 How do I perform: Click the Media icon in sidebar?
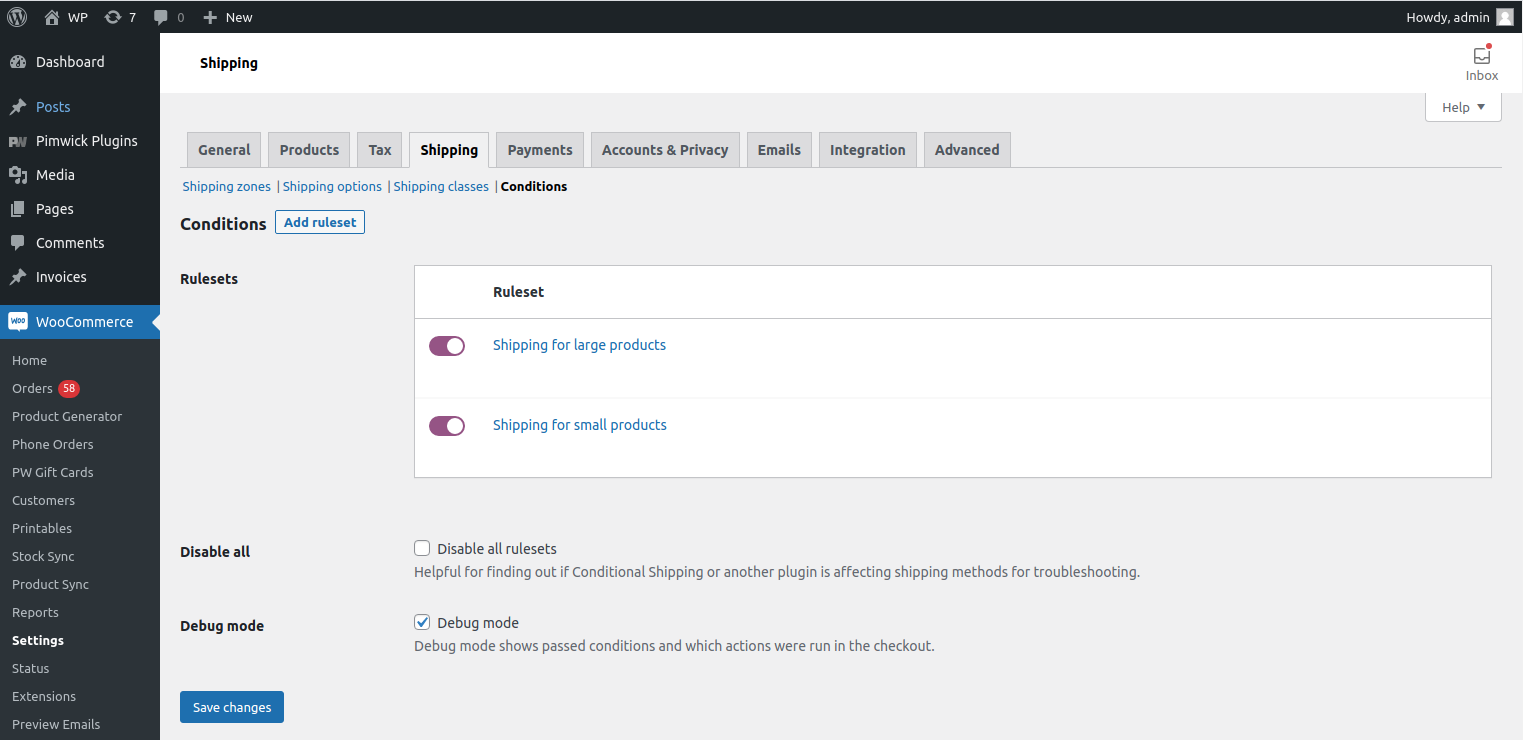(18, 175)
